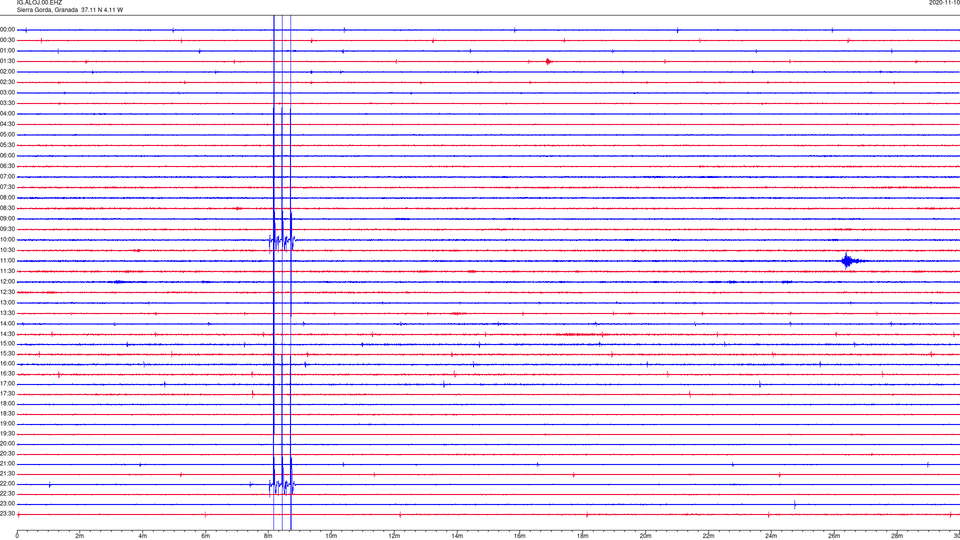Click the station code IG.ALOJ.00.EHZ header
960x540 pixels.
point(39,2)
